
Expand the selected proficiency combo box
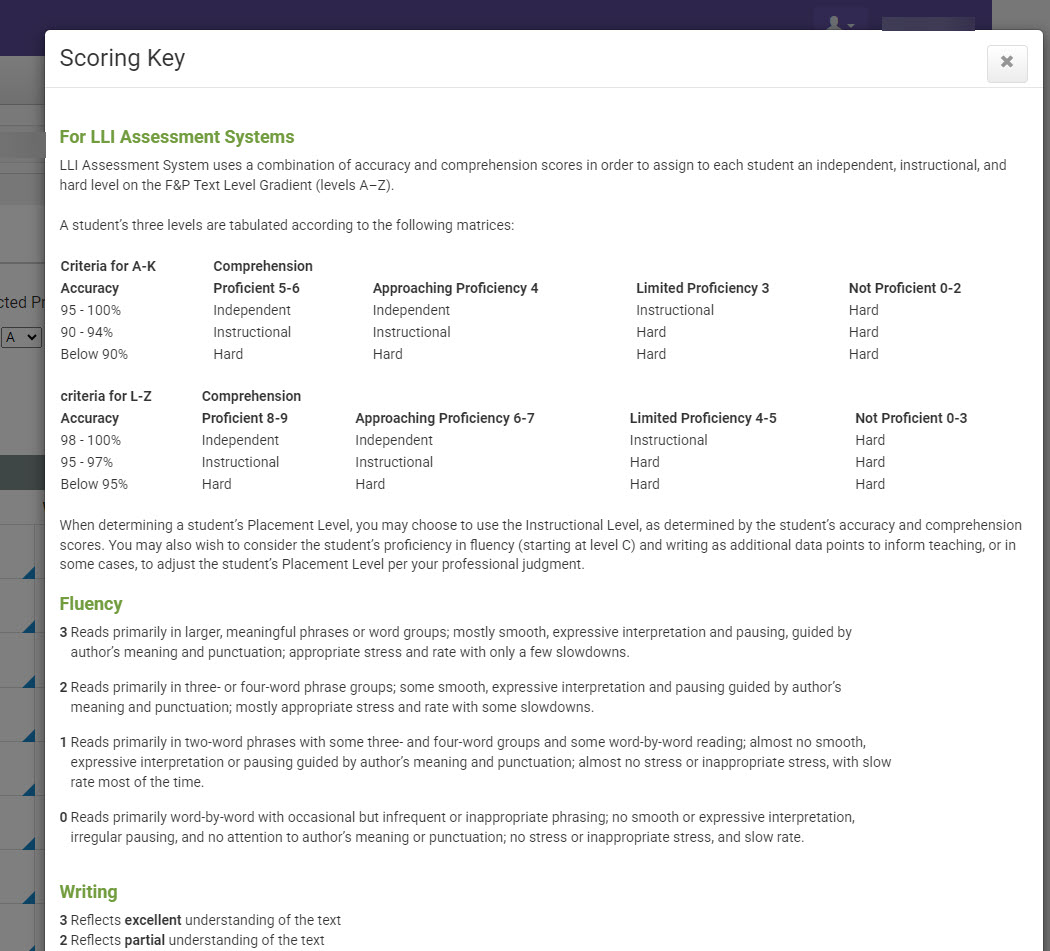click(21, 337)
